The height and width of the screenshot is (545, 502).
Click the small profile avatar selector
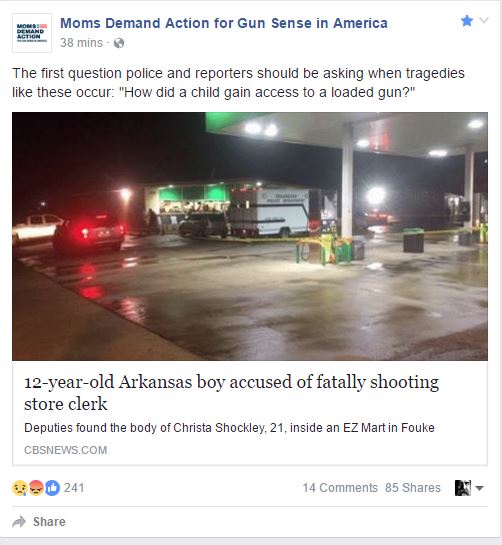pos(463,488)
